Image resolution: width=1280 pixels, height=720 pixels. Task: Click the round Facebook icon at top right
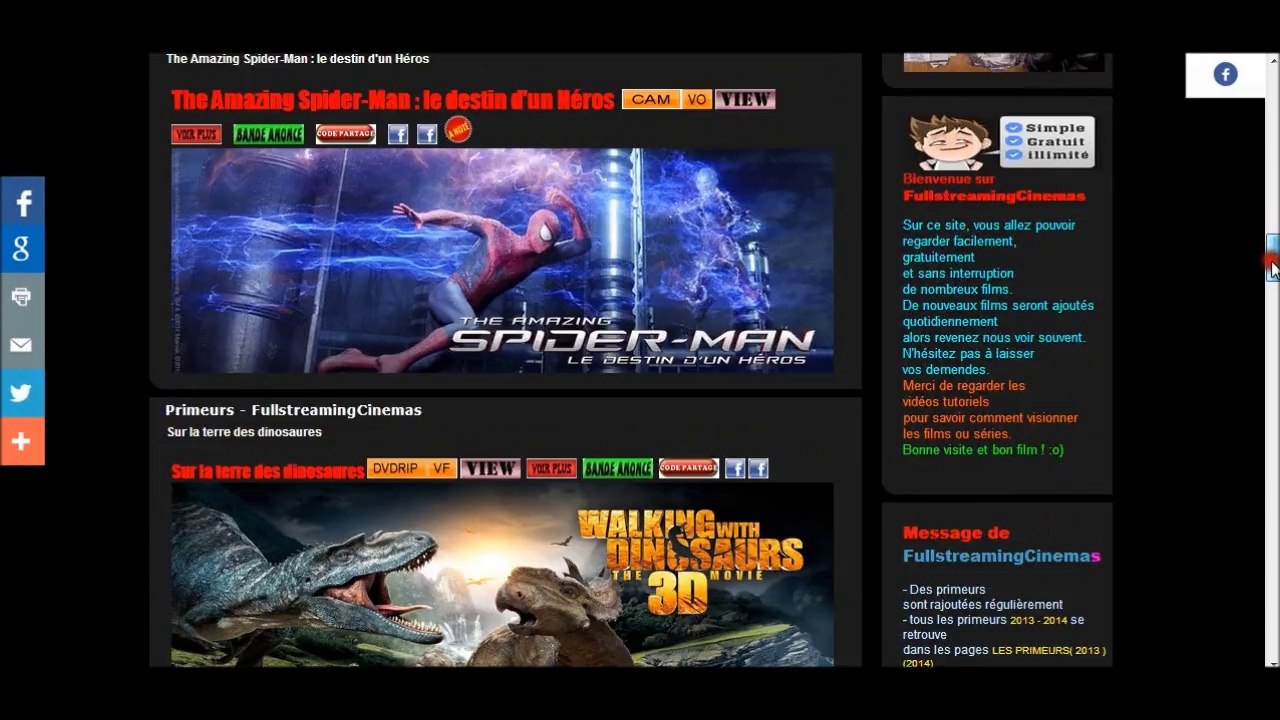click(1225, 74)
